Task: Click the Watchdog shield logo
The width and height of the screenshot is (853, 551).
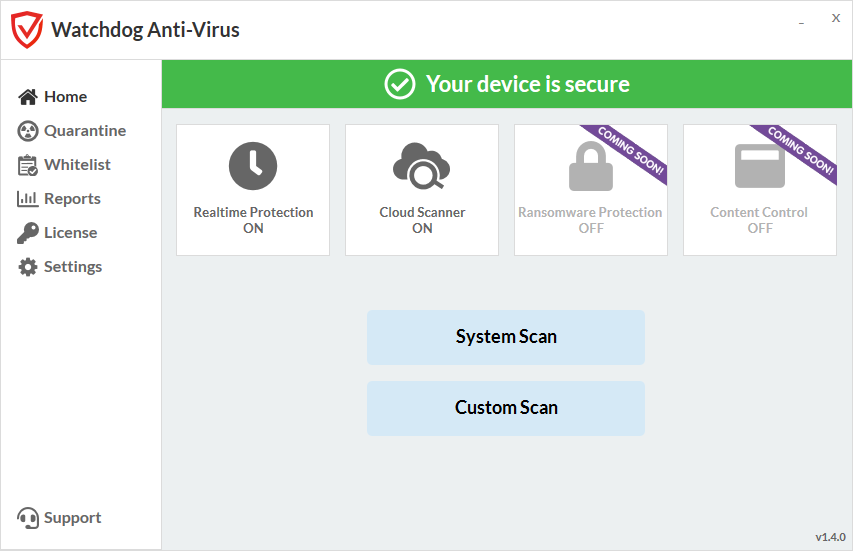Action: click(27, 30)
